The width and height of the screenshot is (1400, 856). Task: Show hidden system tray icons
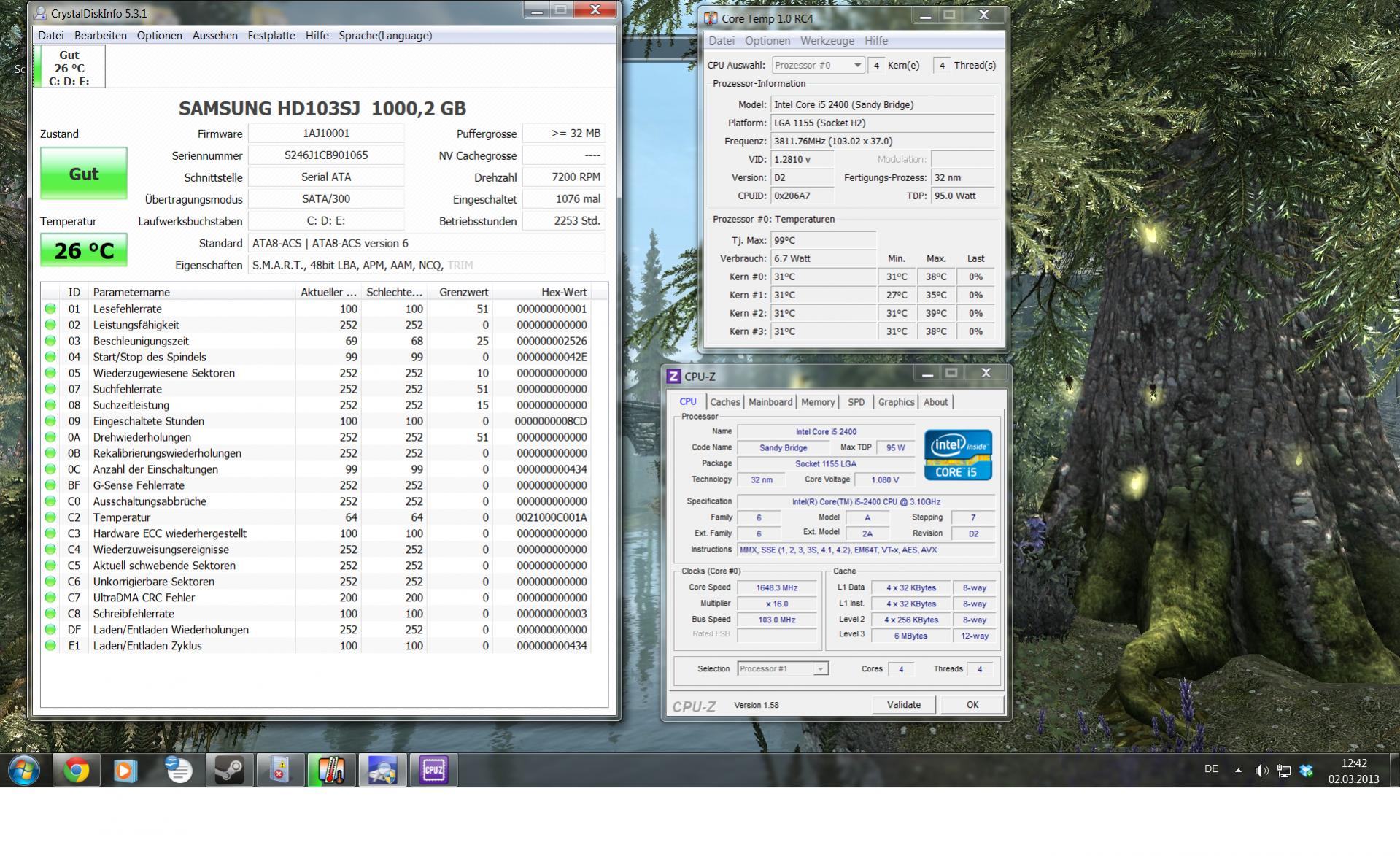pos(1238,770)
